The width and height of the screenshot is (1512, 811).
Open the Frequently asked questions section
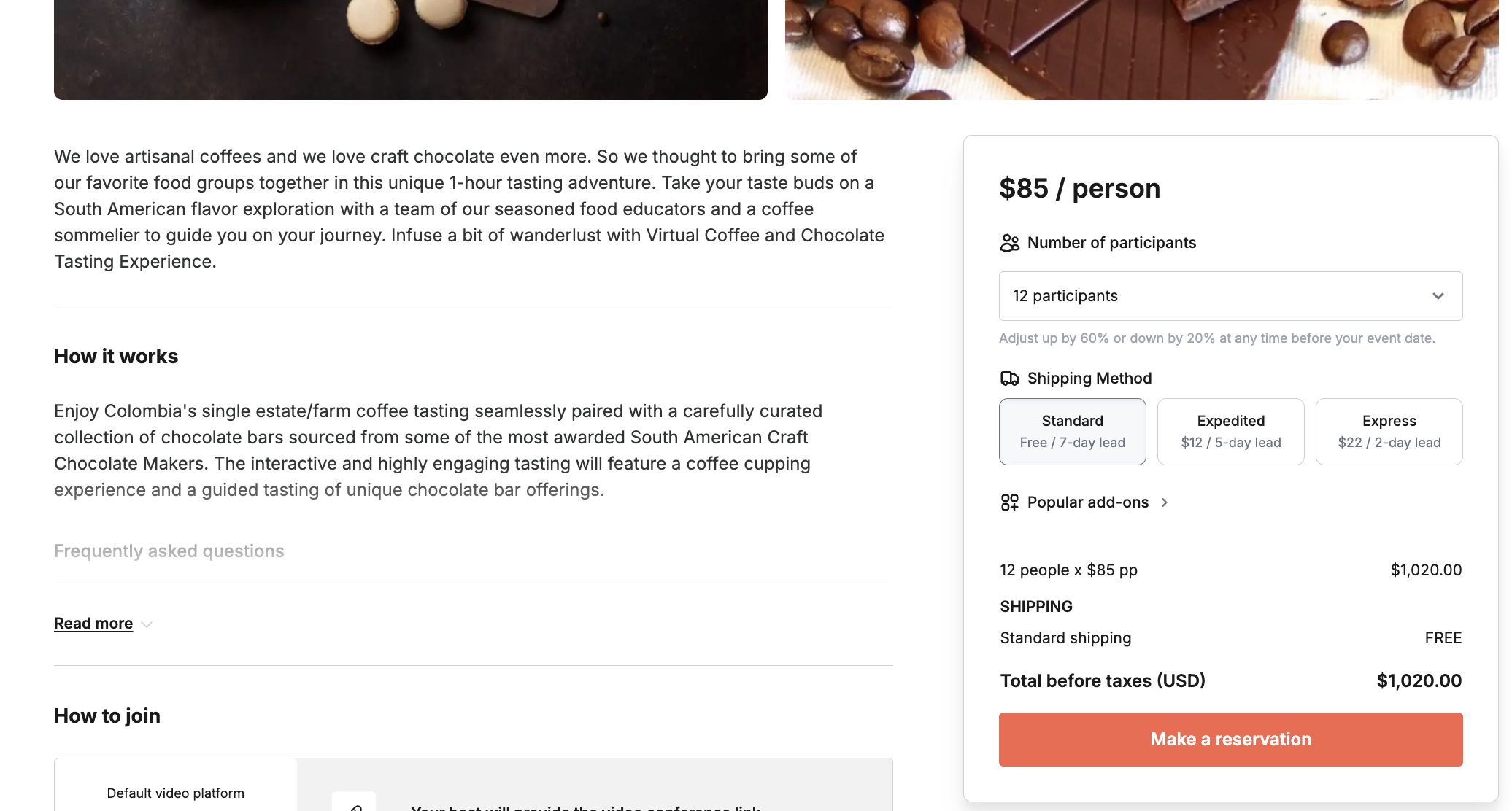pyautogui.click(x=169, y=551)
